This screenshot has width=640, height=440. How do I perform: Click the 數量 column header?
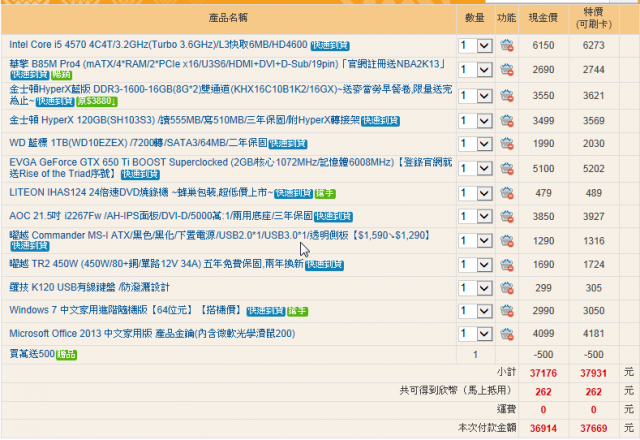(475, 18)
